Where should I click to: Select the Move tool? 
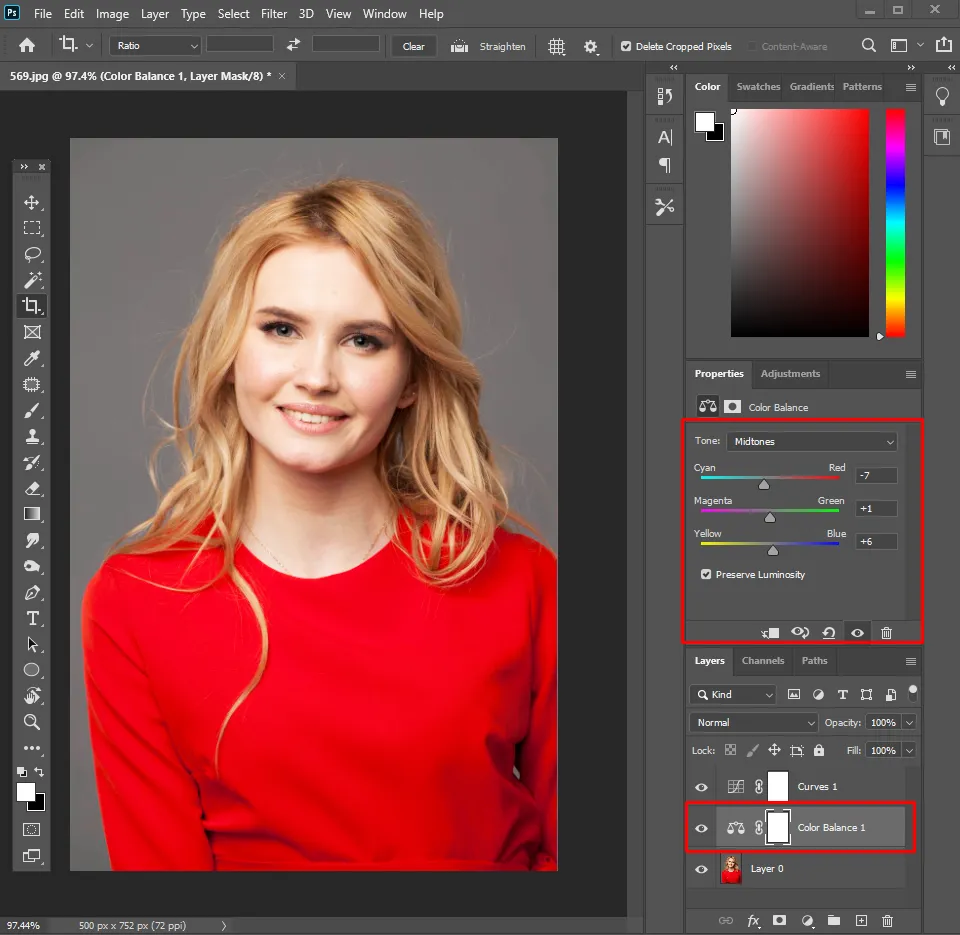[x=32, y=202]
